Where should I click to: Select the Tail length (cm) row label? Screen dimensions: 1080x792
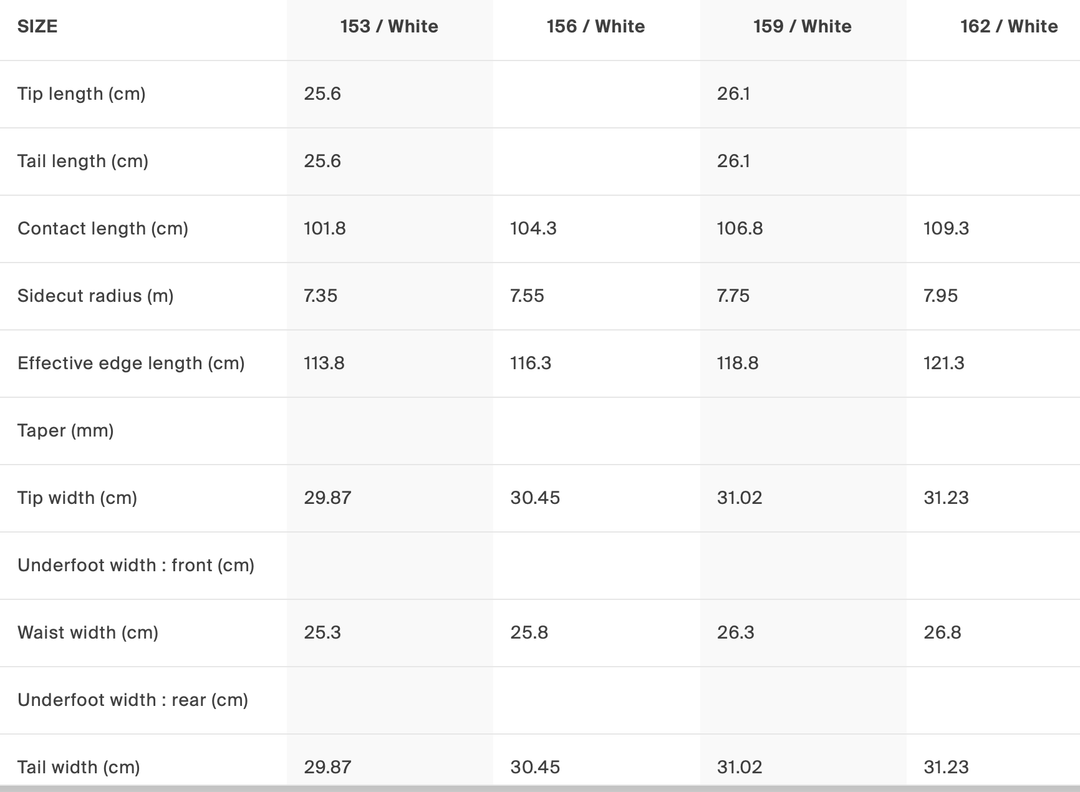83,161
